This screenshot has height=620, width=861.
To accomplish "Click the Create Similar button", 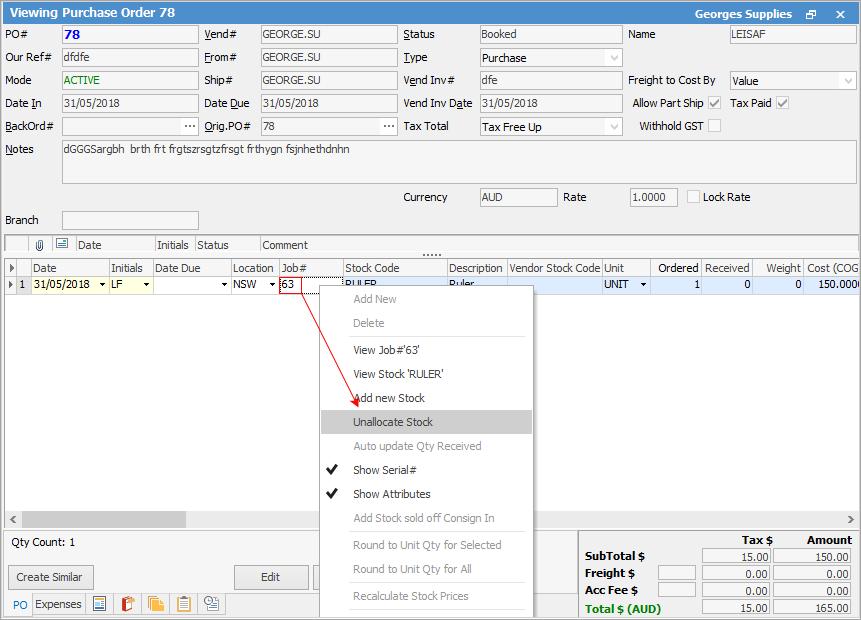I will pos(50,577).
